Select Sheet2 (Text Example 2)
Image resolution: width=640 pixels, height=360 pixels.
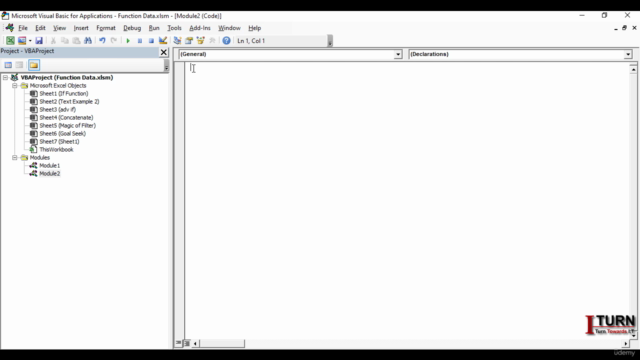[x=69, y=101]
